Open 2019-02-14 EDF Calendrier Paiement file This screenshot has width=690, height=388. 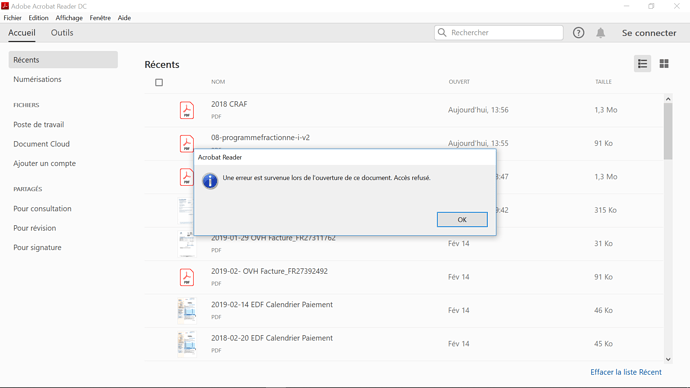tap(272, 305)
